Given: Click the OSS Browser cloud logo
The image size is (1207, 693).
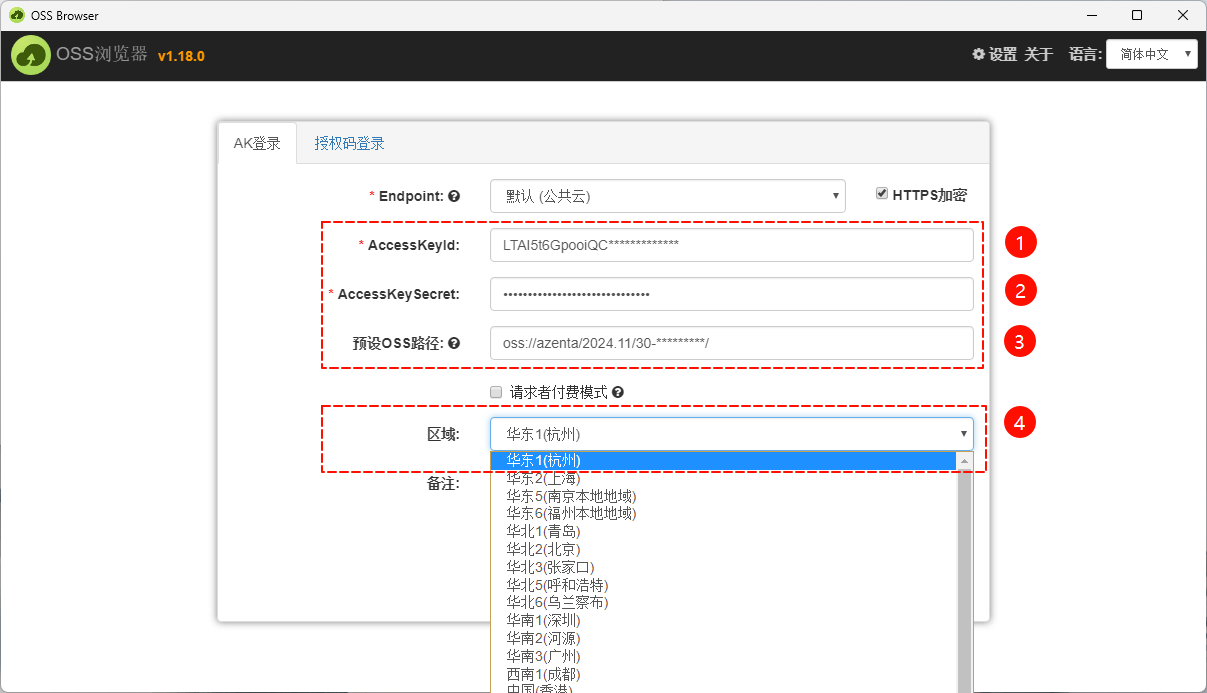Looking at the screenshot, I should [31, 55].
